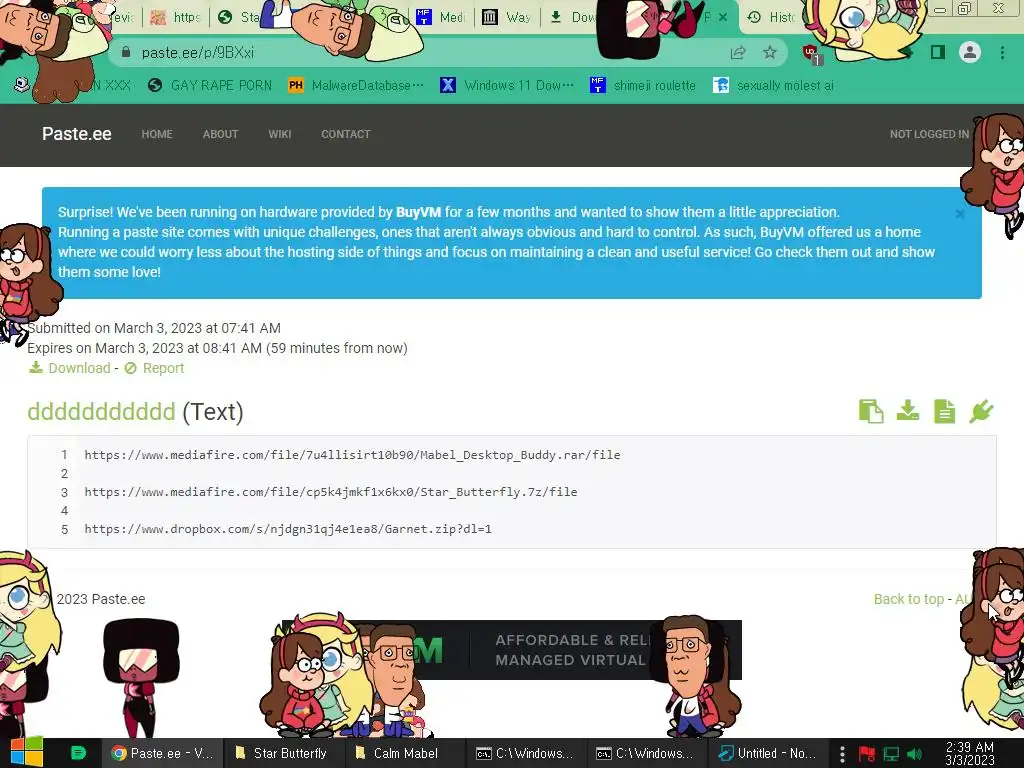Image resolution: width=1024 pixels, height=768 pixels.
Task: Switch to the first C:\Windows command prompt
Action: pyautogui.click(x=524, y=753)
